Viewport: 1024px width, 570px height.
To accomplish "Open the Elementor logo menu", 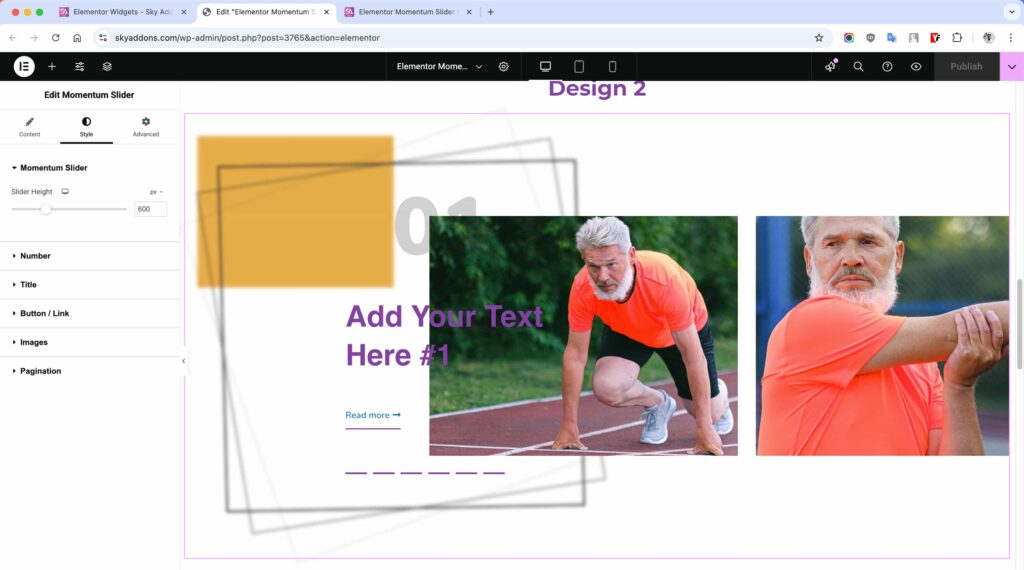I will click(x=24, y=66).
